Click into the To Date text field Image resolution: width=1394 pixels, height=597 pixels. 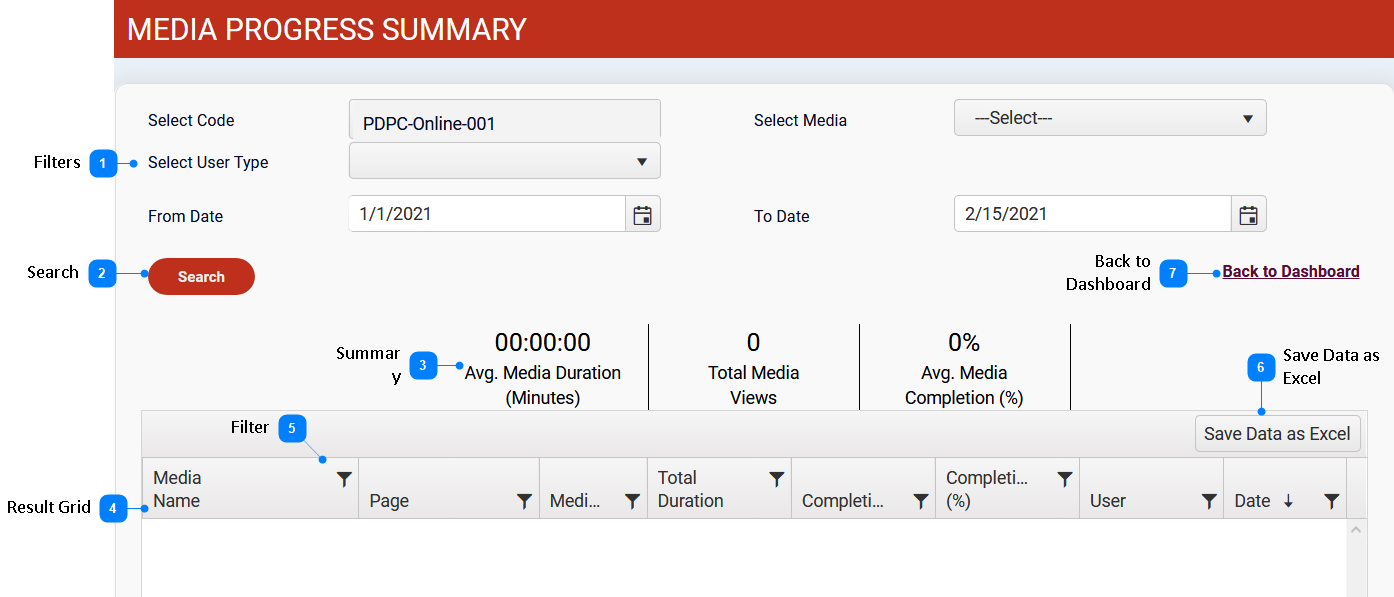(1092, 214)
